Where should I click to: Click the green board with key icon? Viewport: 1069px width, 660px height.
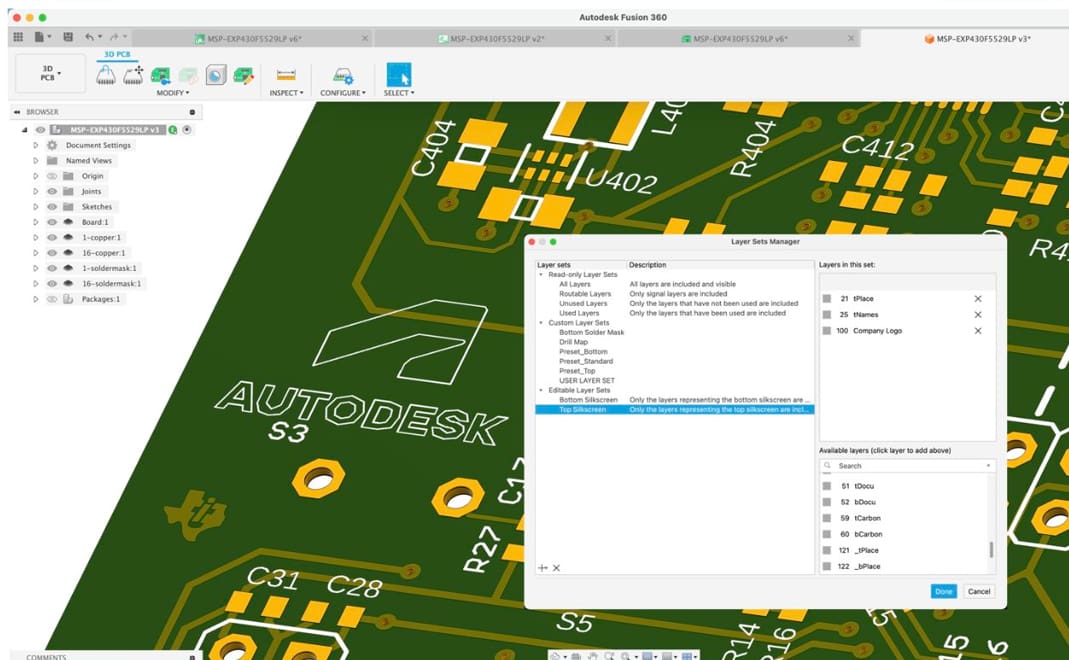(161, 76)
